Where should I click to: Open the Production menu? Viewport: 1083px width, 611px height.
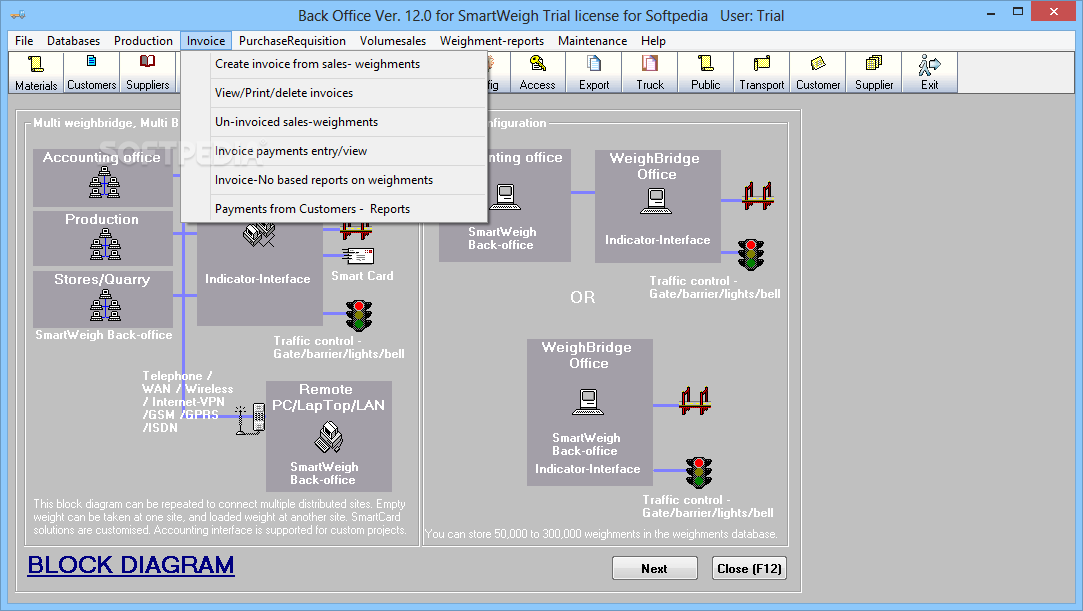(143, 41)
